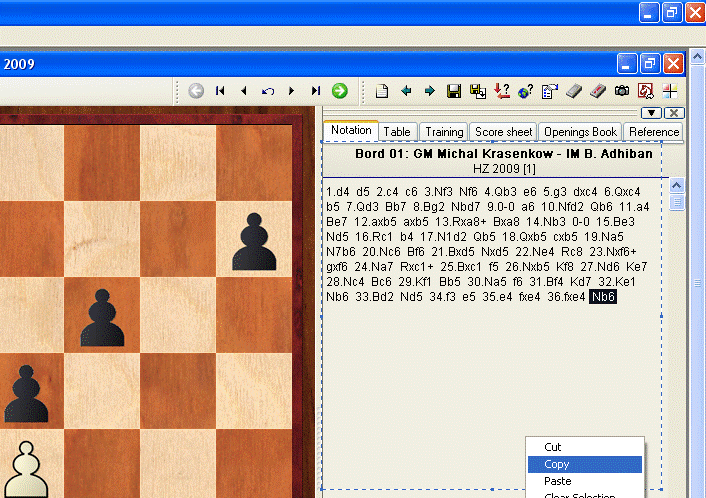Choose Cut from the context menu
The width and height of the screenshot is (706, 498).
click(553, 448)
